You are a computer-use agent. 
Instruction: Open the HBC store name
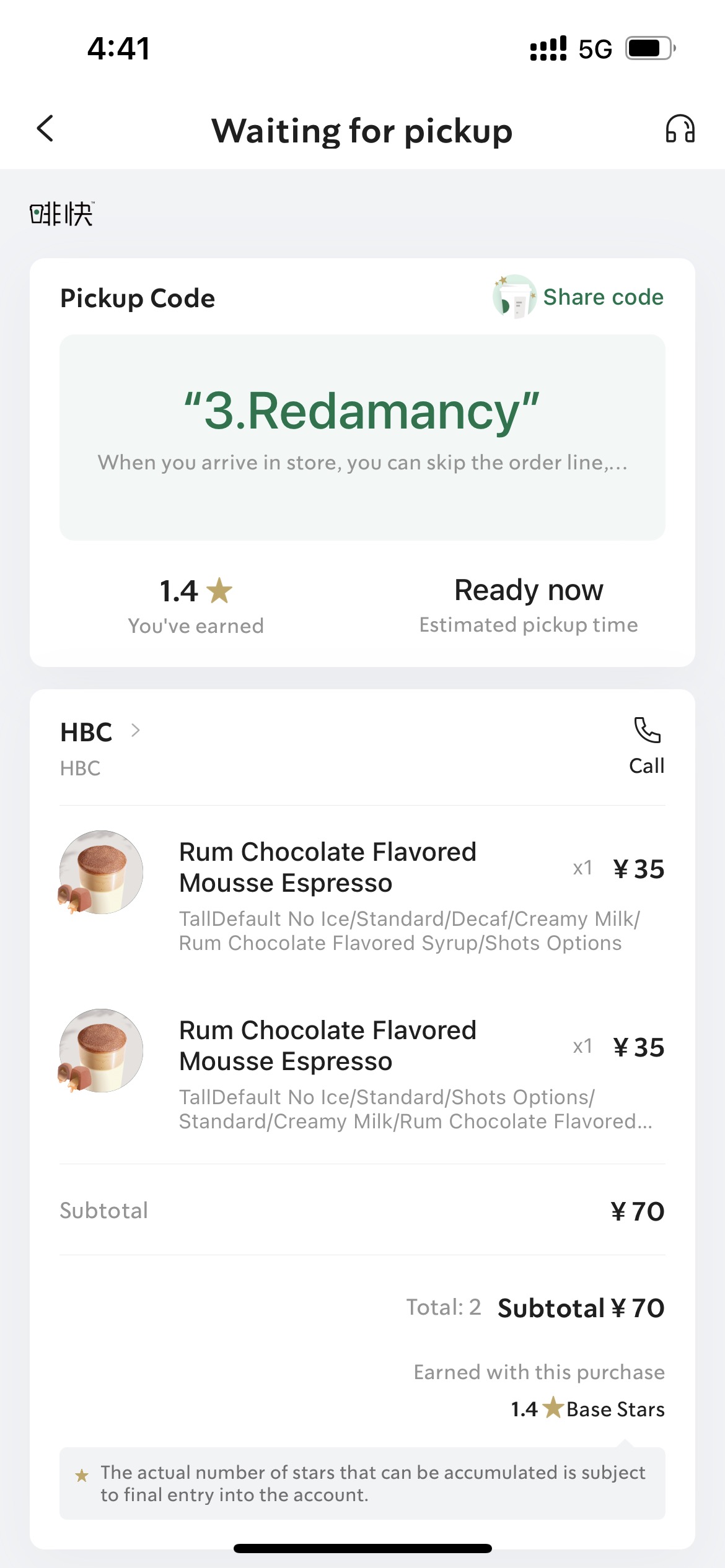(86, 732)
